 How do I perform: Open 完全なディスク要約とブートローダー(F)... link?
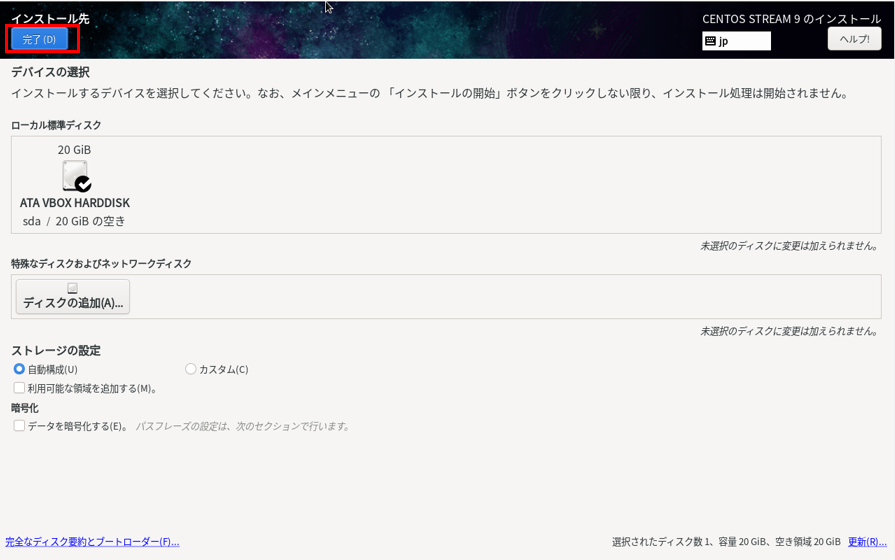coord(92,542)
